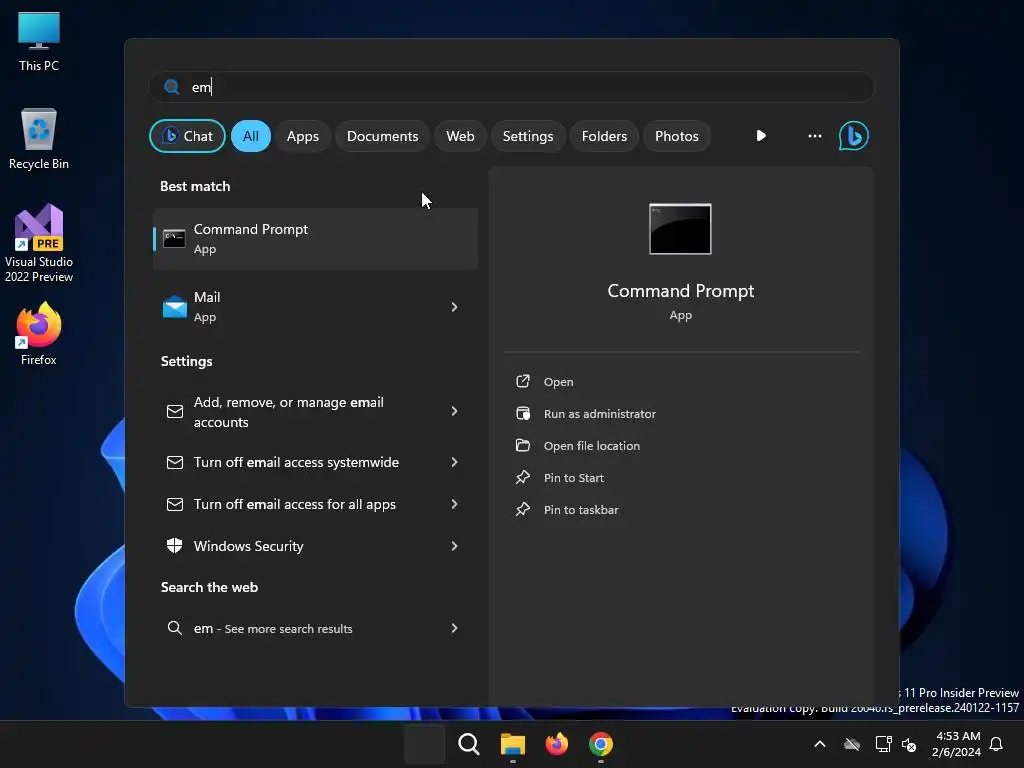Open 'em - See more search results'
Screen dimensions: 1024x768
[315, 628]
